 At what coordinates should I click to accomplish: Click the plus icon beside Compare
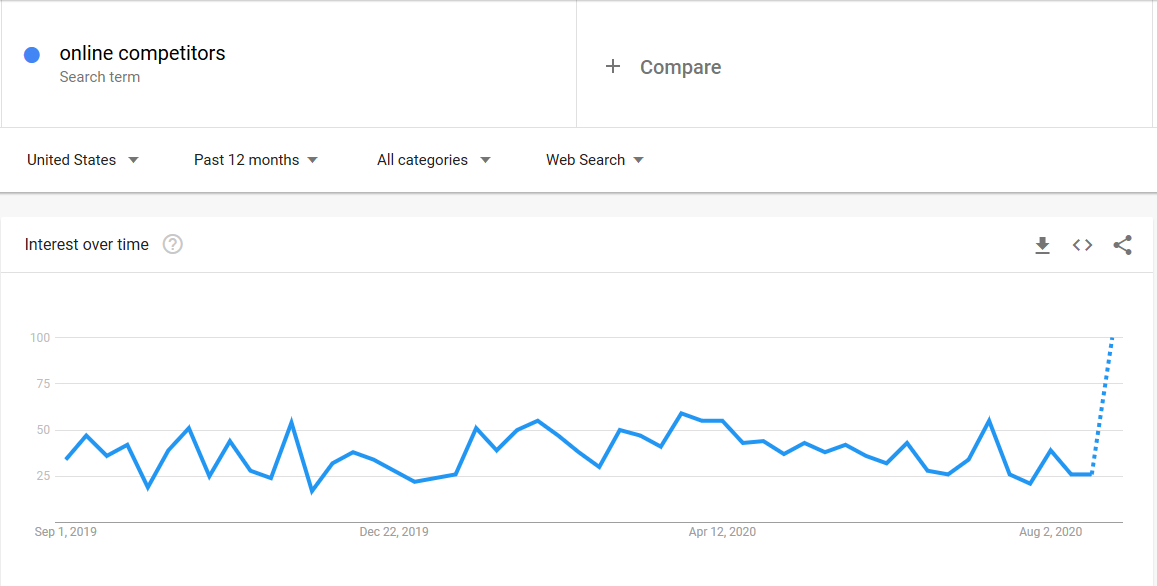612,66
